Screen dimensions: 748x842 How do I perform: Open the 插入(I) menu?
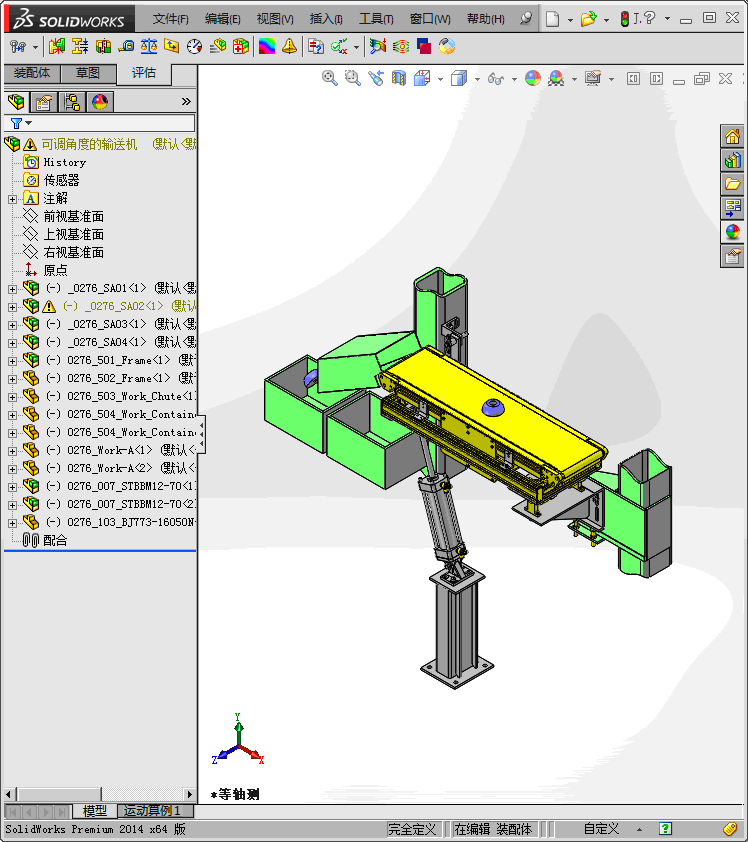coord(326,19)
